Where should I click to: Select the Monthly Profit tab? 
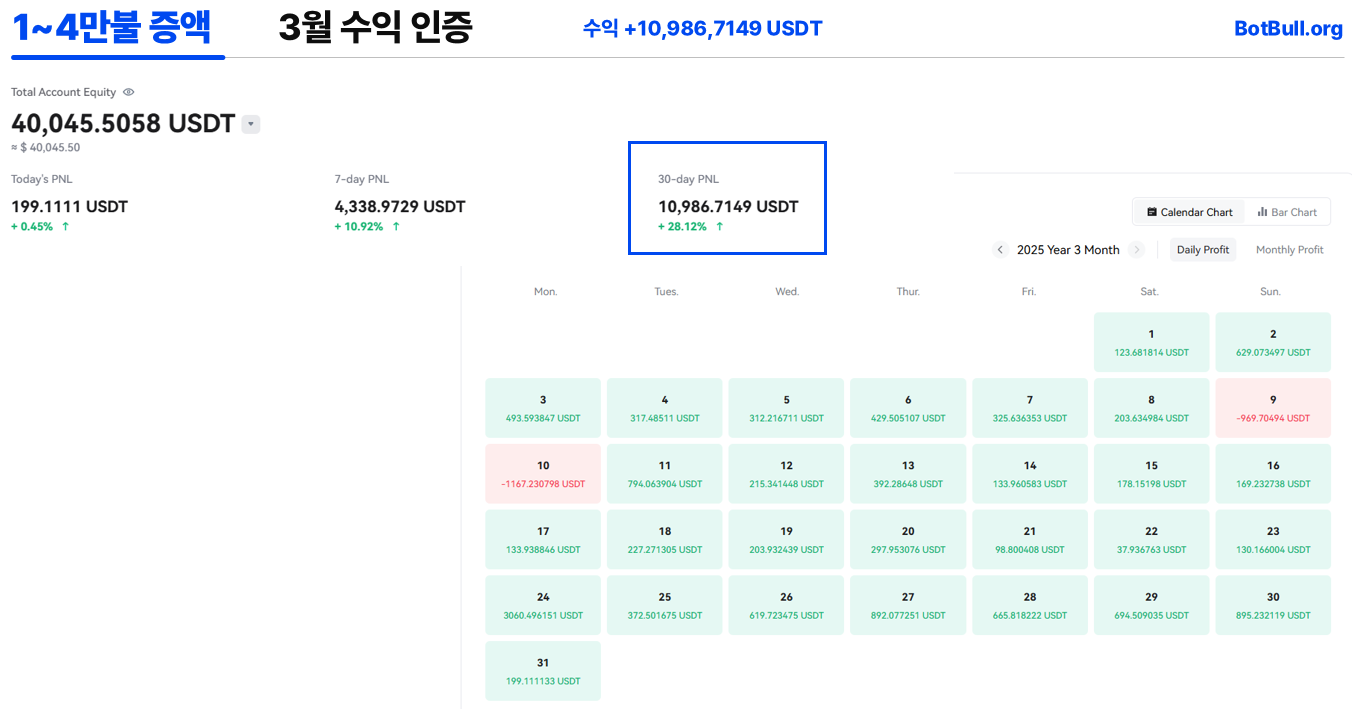click(x=1289, y=250)
